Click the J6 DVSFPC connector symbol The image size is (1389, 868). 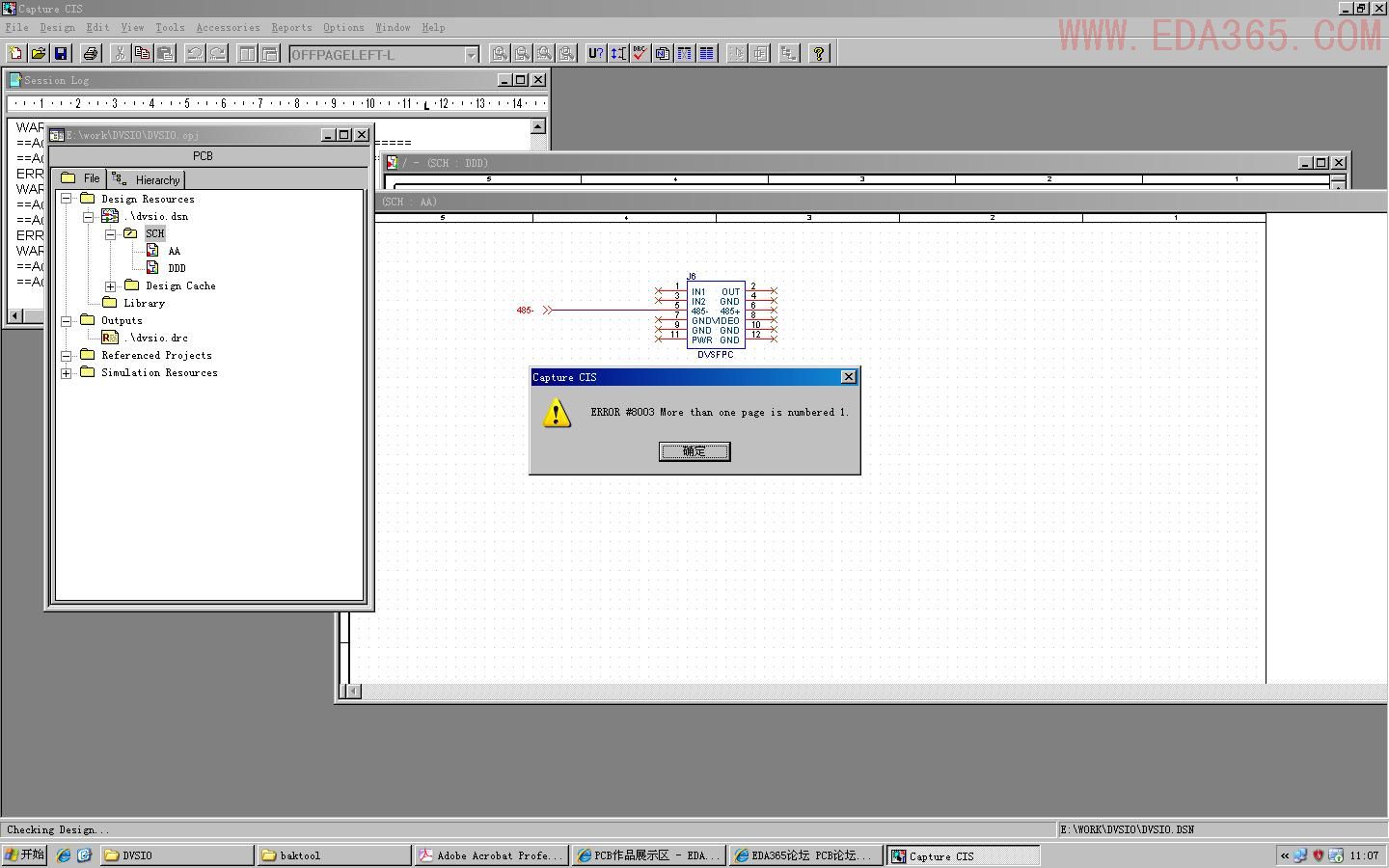[x=716, y=315]
